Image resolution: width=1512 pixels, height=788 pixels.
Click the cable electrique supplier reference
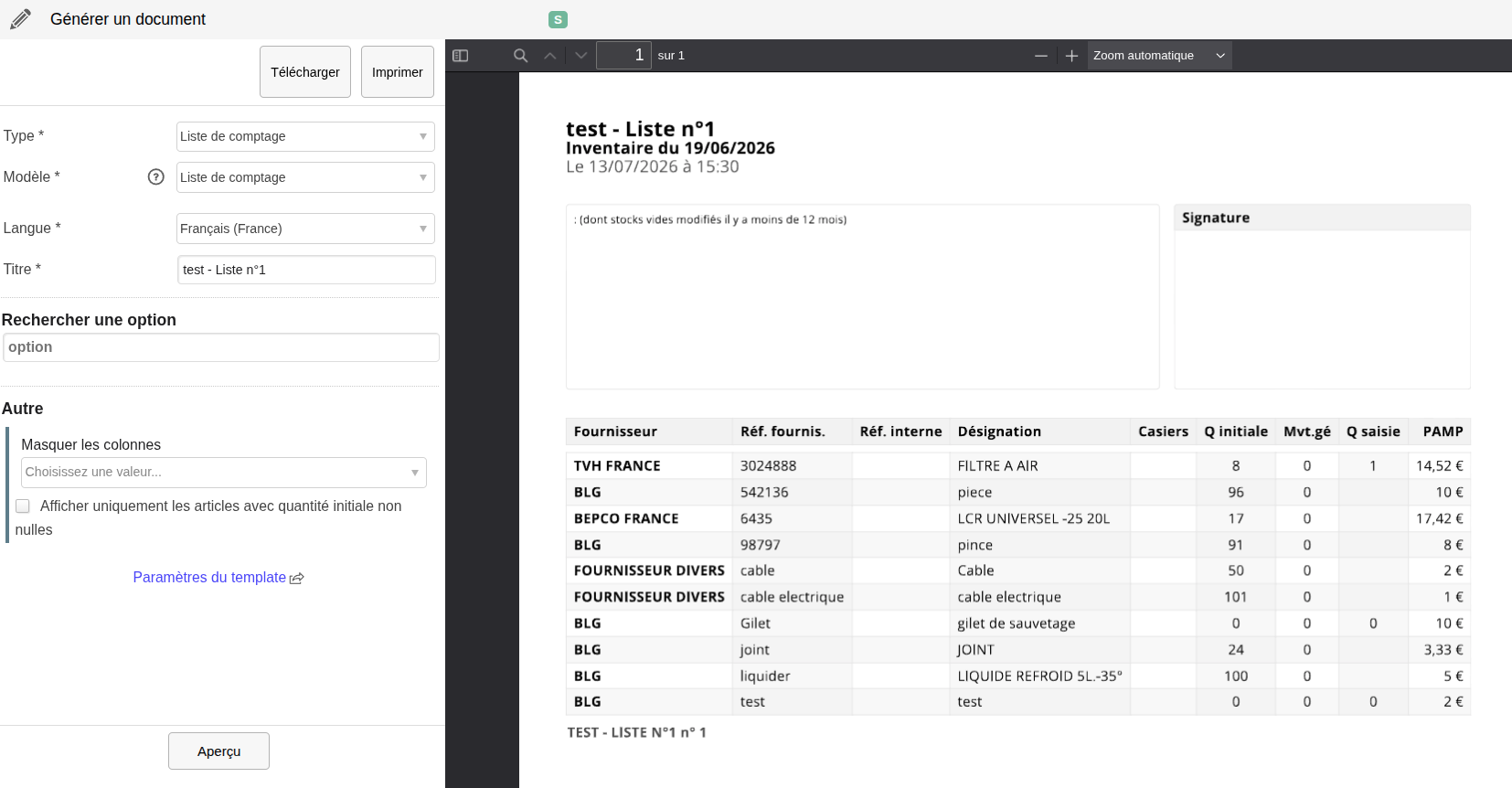tap(792, 598)
